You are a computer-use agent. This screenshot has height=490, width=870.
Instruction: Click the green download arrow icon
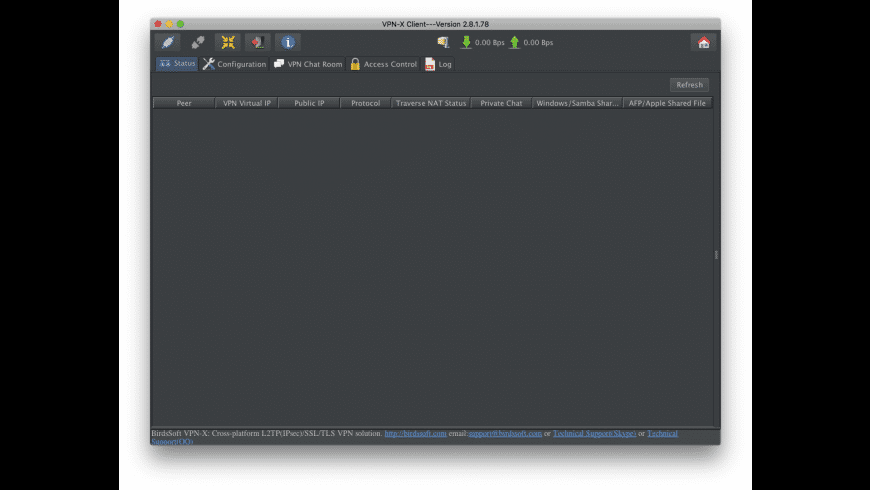(x=466, y=42)
